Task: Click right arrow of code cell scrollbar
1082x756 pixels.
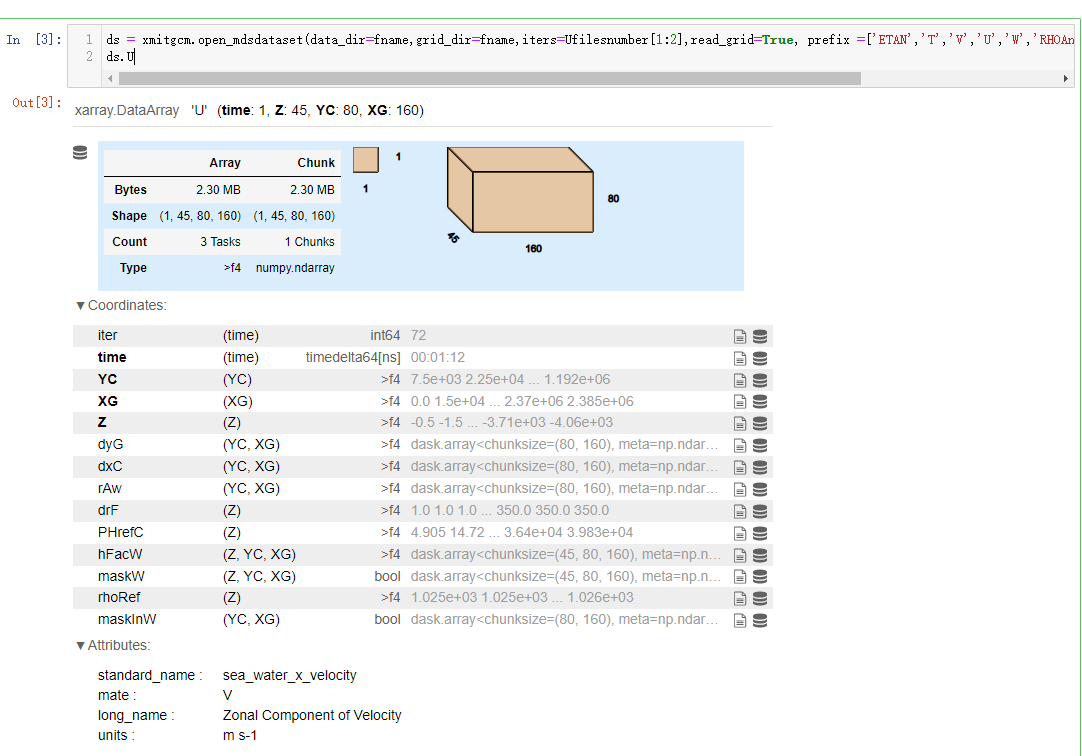Action: (1065, 79)
